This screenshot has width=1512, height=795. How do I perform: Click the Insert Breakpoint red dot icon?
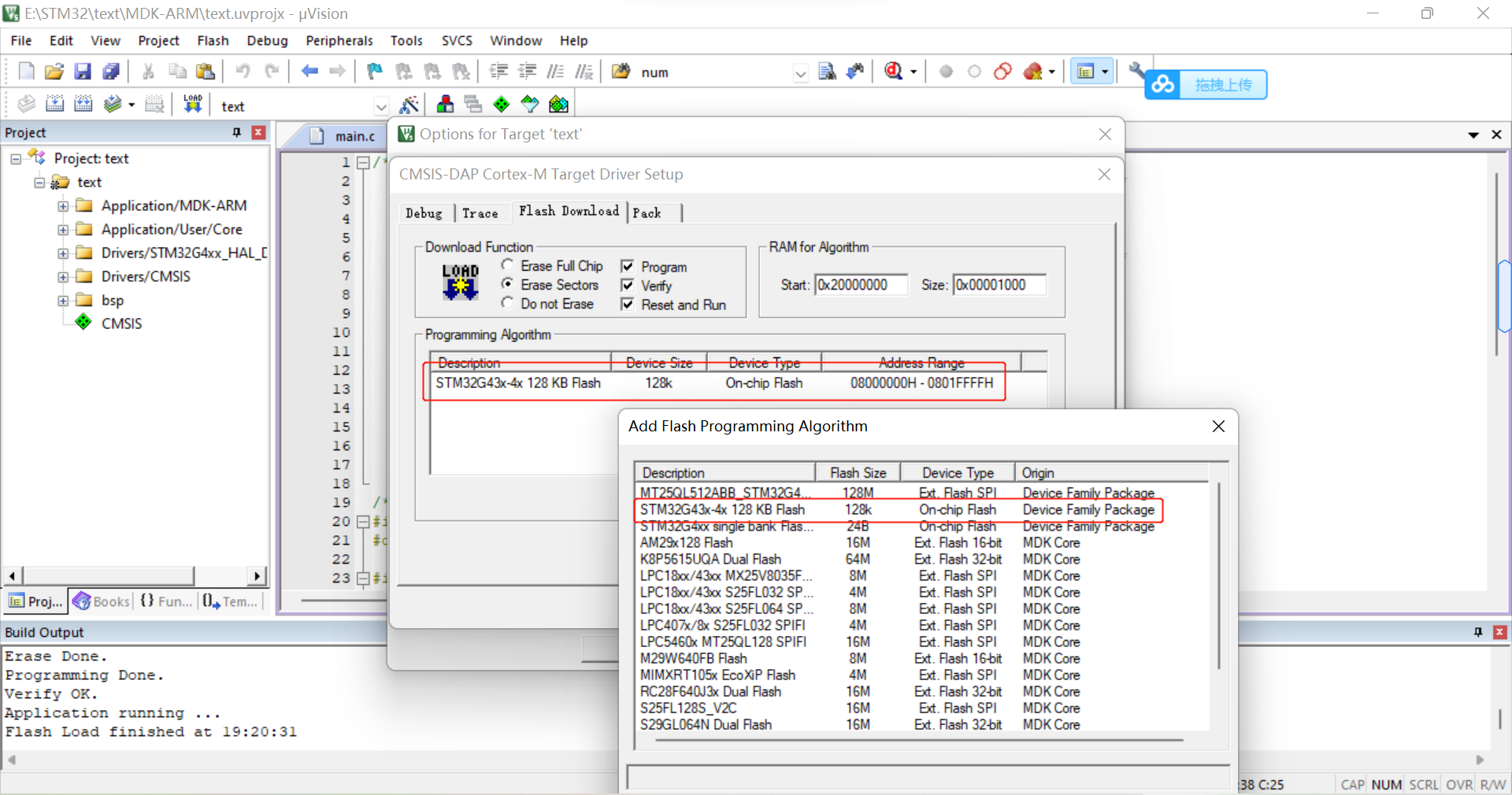click(946, 72)
